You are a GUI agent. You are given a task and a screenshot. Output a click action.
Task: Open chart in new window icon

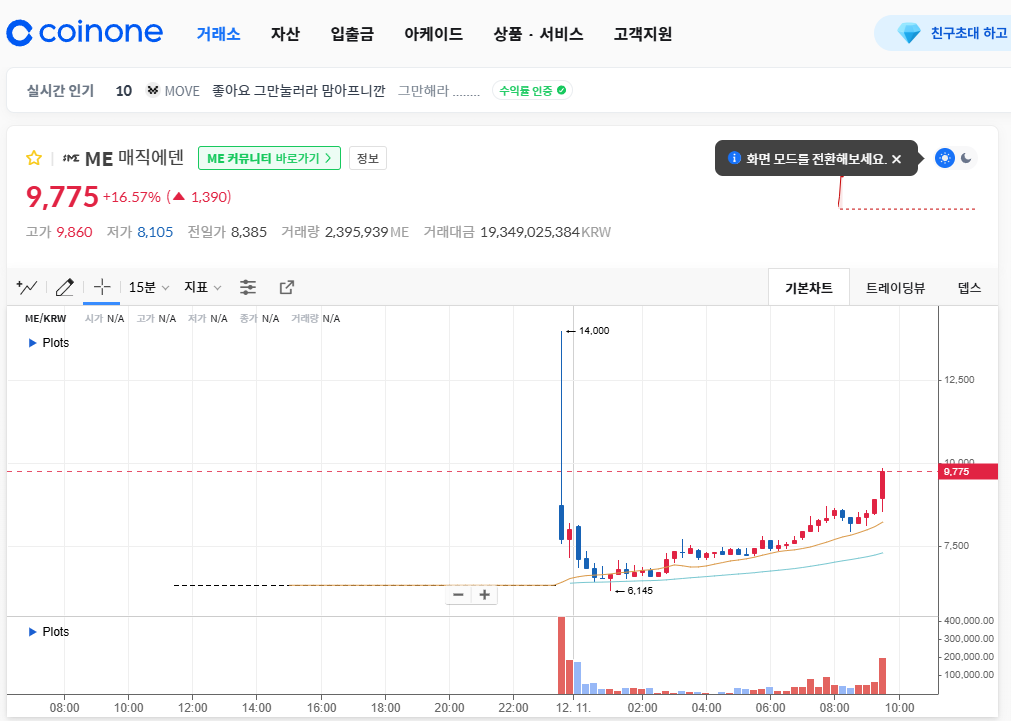click(x=287, y=287)
